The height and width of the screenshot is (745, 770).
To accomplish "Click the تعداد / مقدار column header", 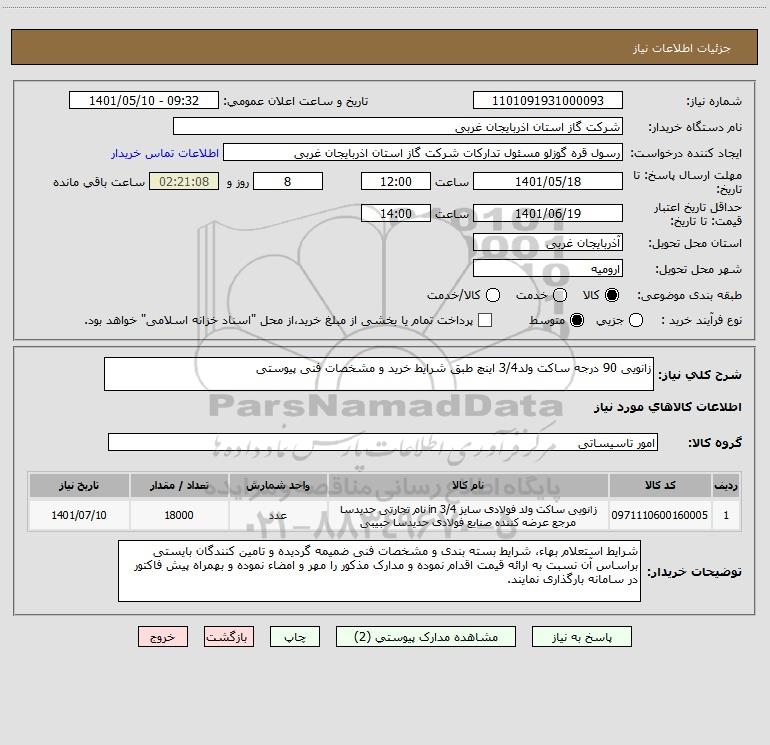I will [x=179, y=485].
